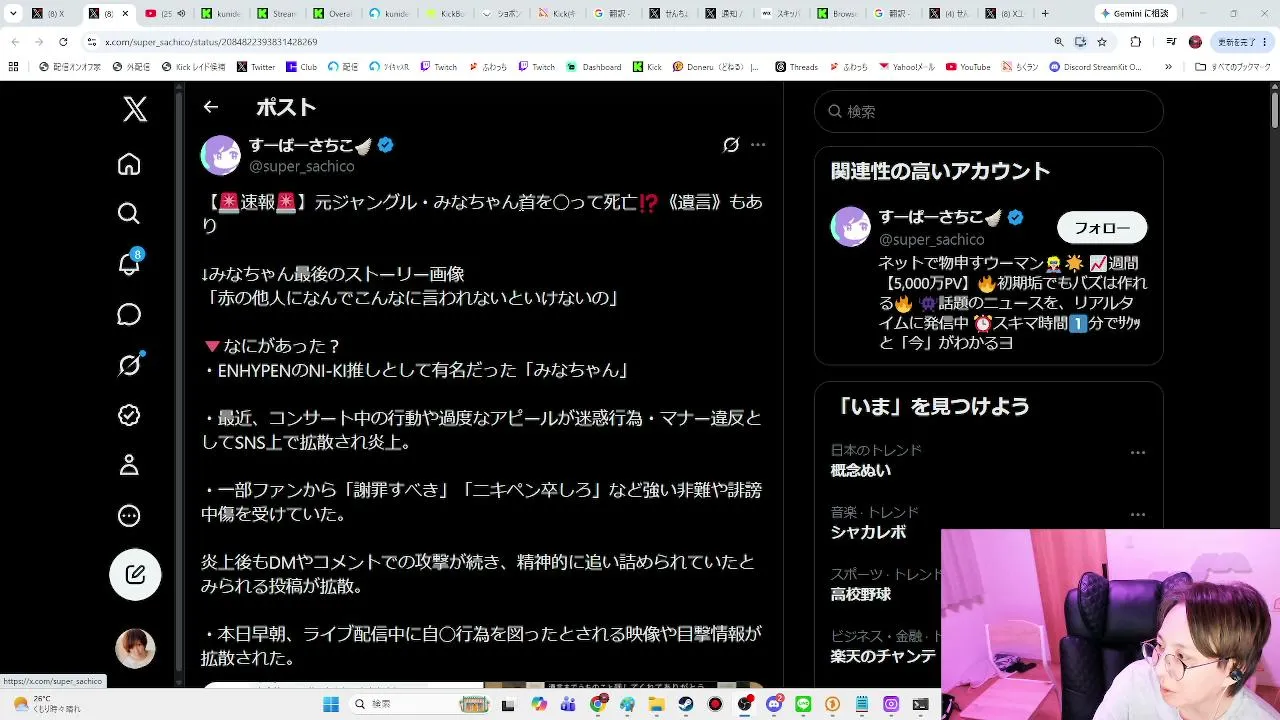Open File Explorer from the taskbar

coord(657,704)
